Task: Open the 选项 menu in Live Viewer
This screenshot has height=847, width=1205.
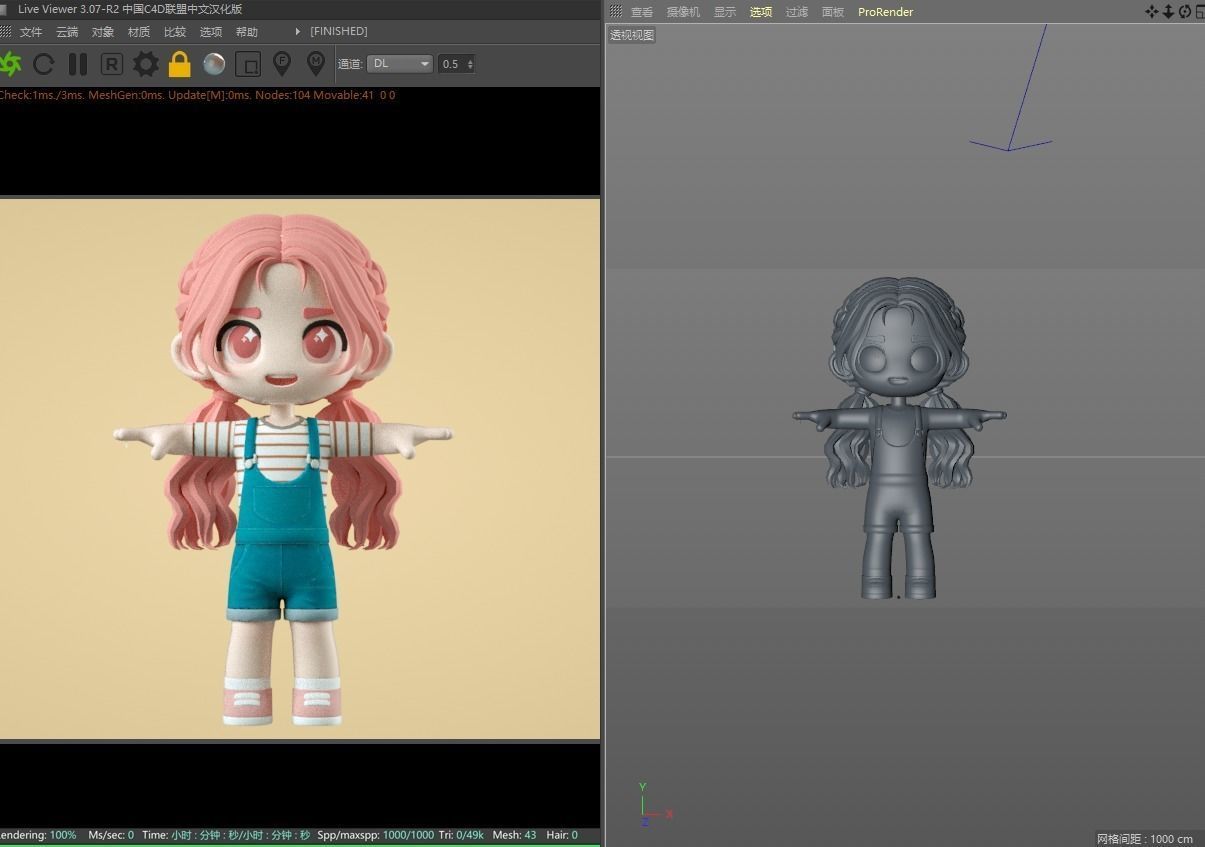Action: tap(211, 32)
